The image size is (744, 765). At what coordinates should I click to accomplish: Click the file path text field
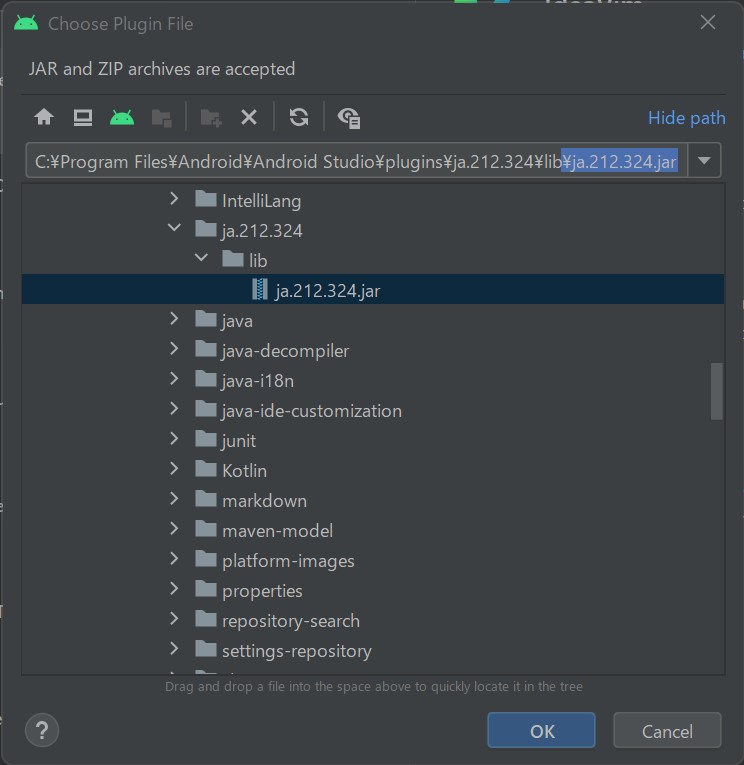tap(356, 161)
